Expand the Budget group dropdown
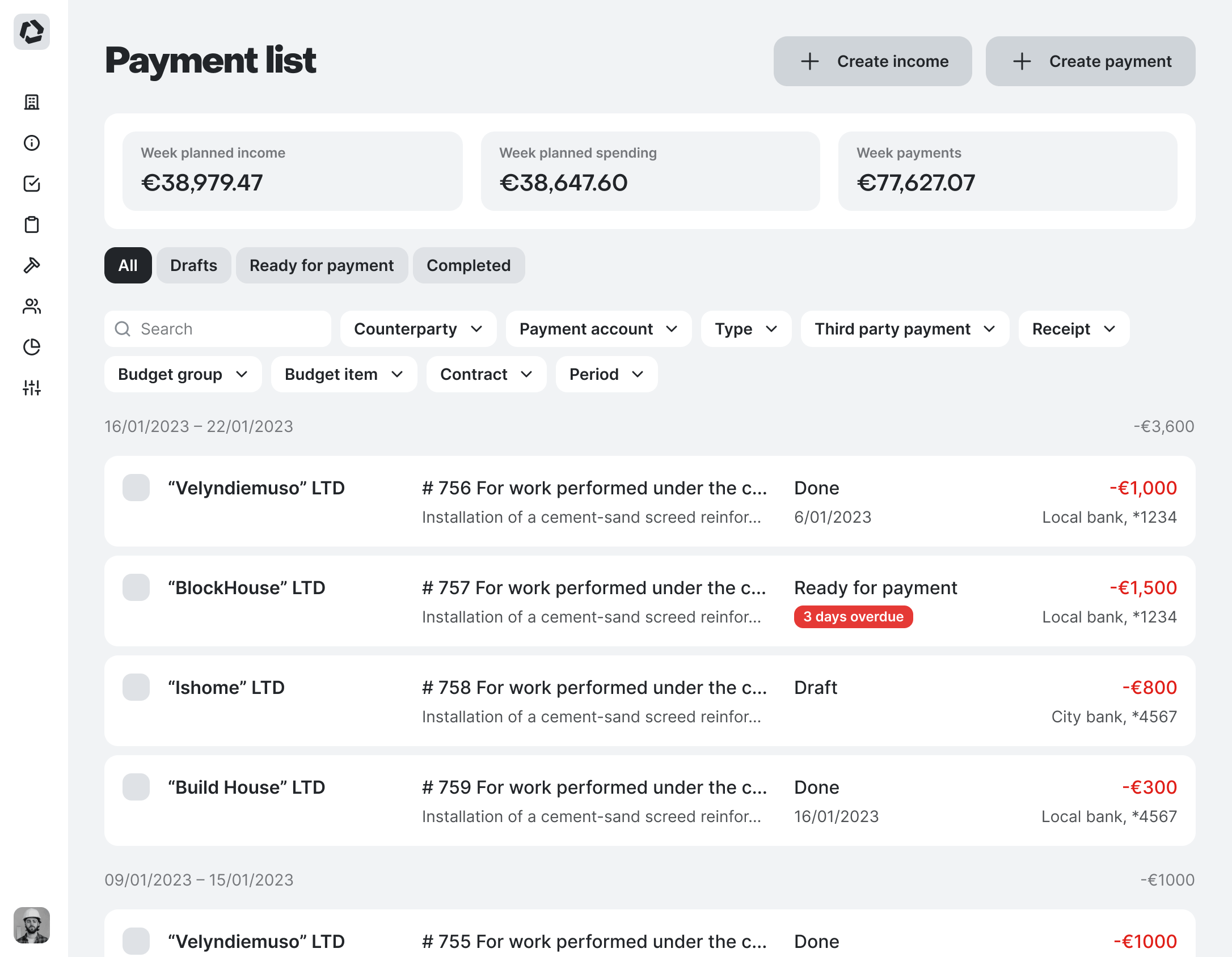Image resolution: width=1232 pixels, height=957 pixels. coord(183,374)
